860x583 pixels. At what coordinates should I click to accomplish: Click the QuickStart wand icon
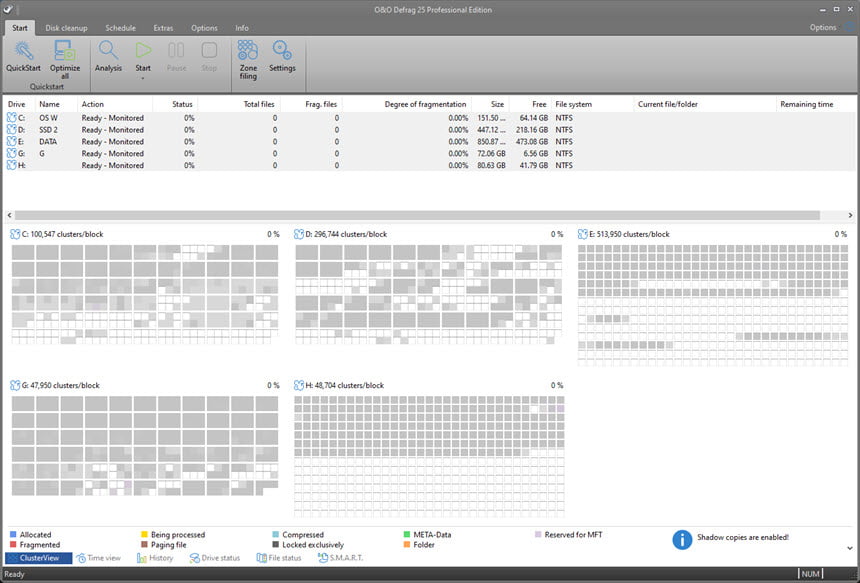click(x=24, y=51)
